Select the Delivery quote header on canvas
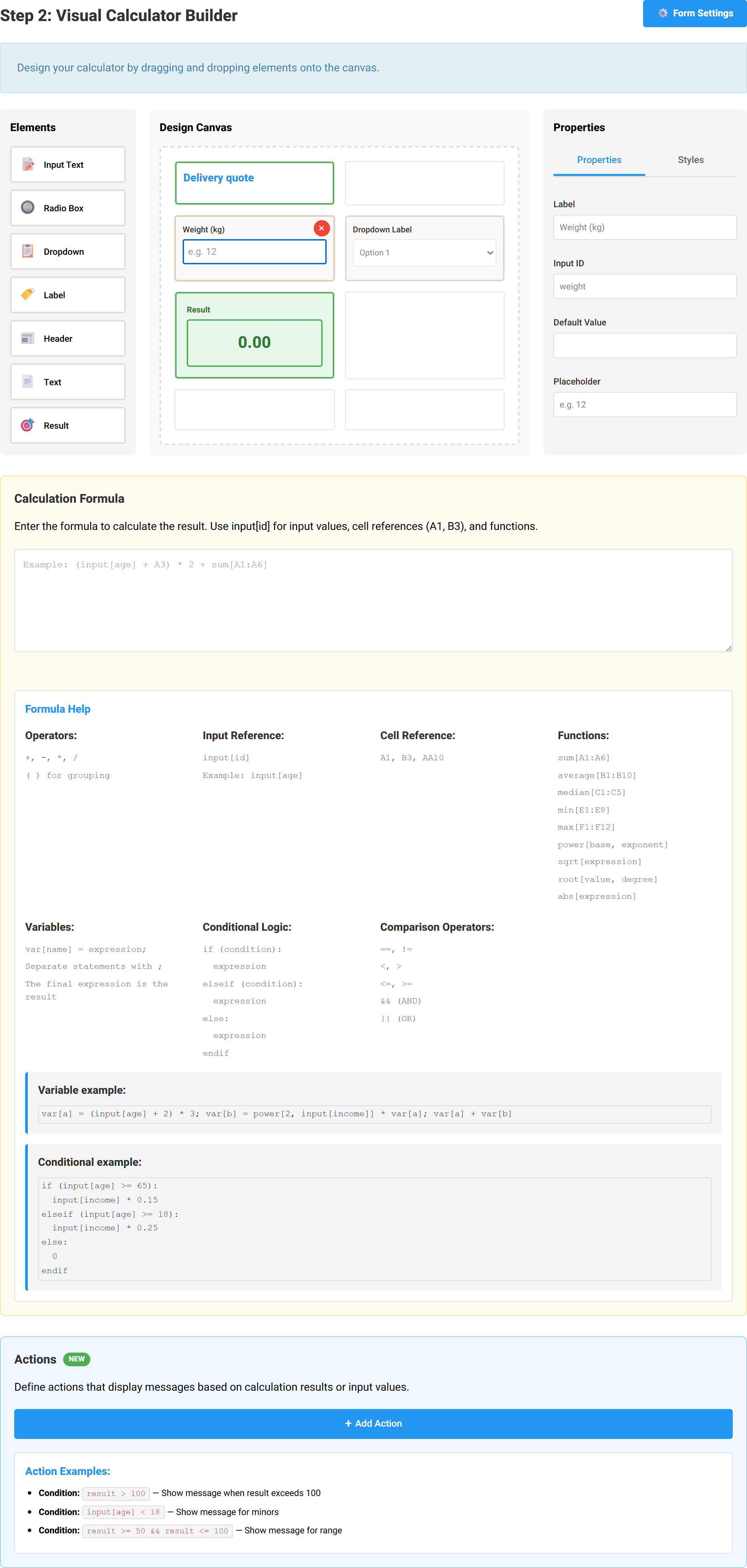This screenshot has height=1568, width=747. click(254, 183)
